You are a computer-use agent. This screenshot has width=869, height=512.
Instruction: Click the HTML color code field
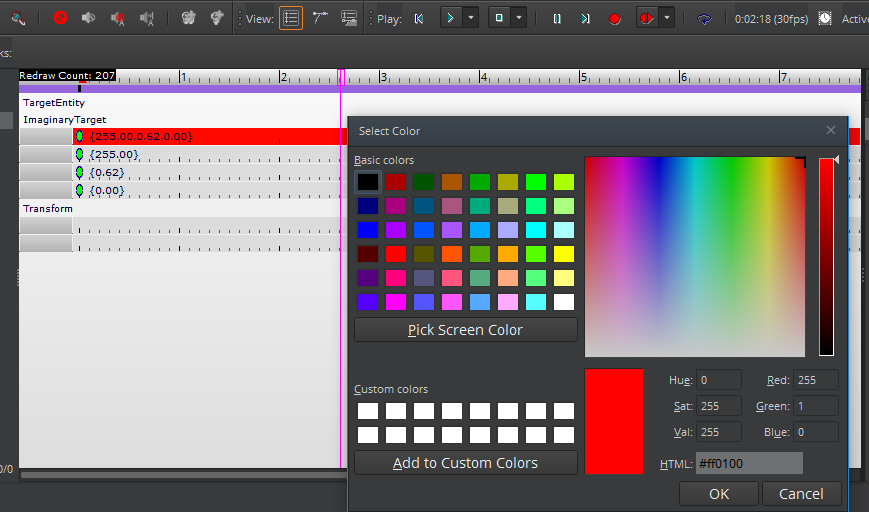[749, 463]
